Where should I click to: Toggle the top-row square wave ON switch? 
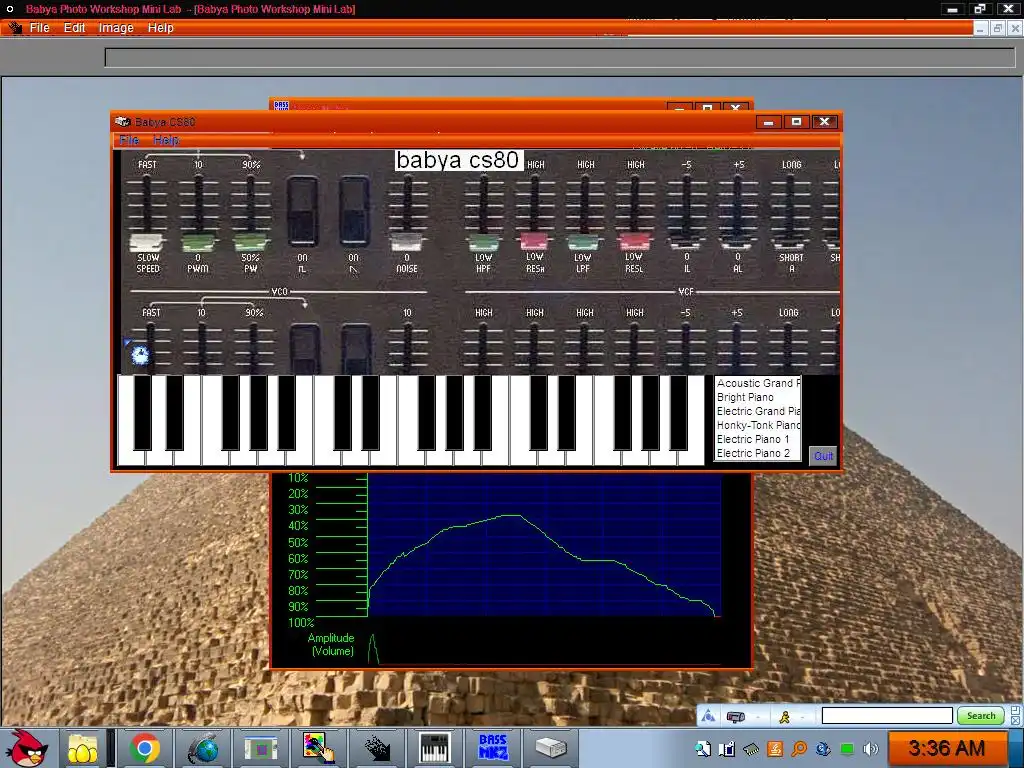coord(302,211)
